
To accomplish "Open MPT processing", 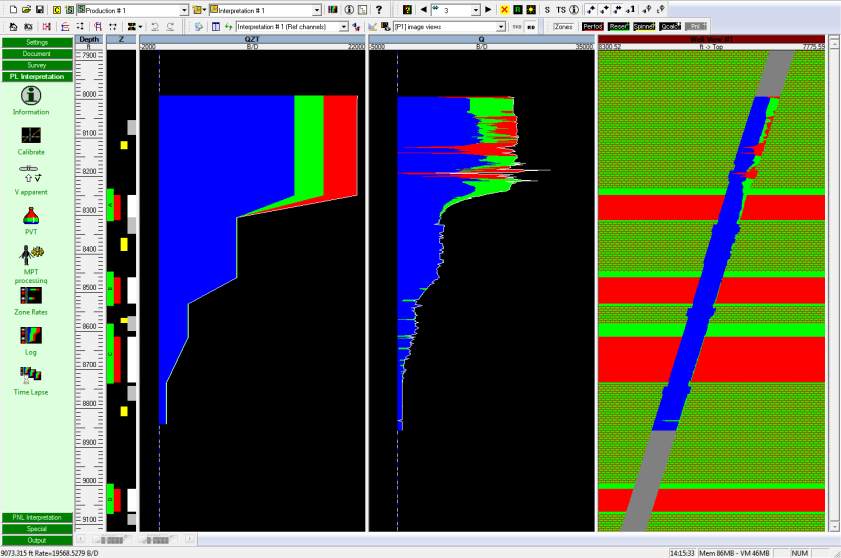I will [x=31, y=264].
